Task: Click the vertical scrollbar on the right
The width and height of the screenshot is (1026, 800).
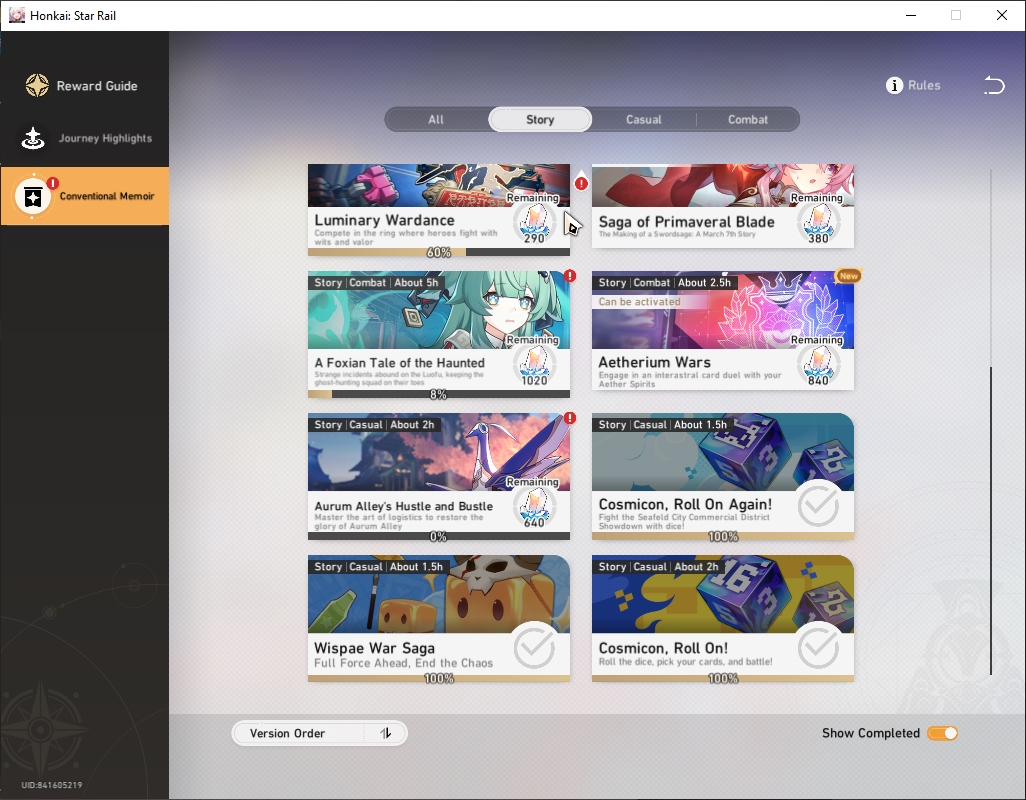Action: [x=991, y=521]
